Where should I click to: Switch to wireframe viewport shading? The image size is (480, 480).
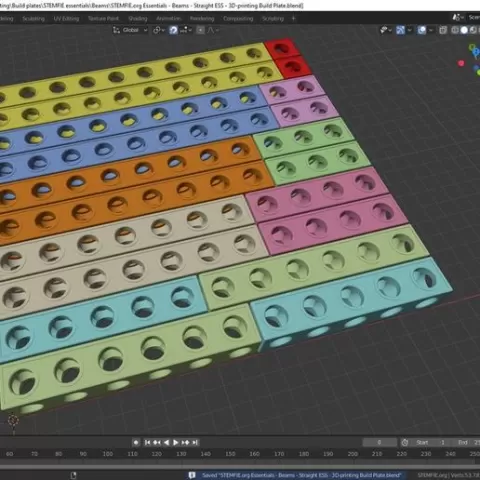[x=455, y=30]
